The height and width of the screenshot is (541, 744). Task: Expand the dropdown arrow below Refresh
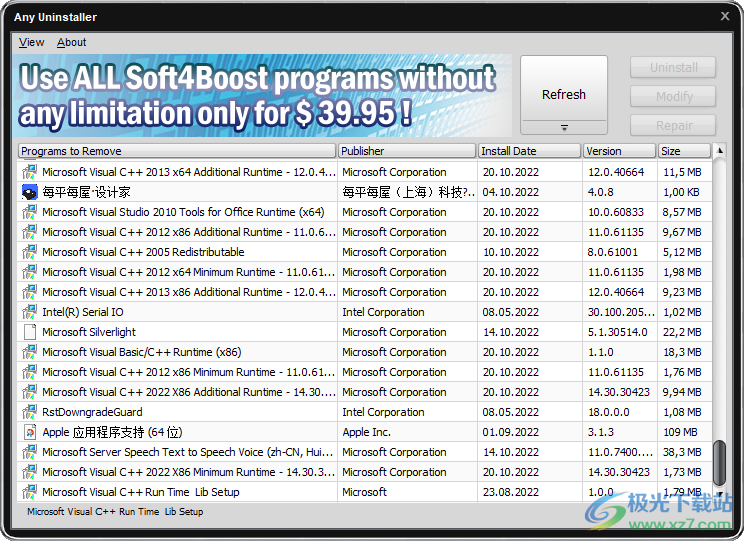point(564,128)
